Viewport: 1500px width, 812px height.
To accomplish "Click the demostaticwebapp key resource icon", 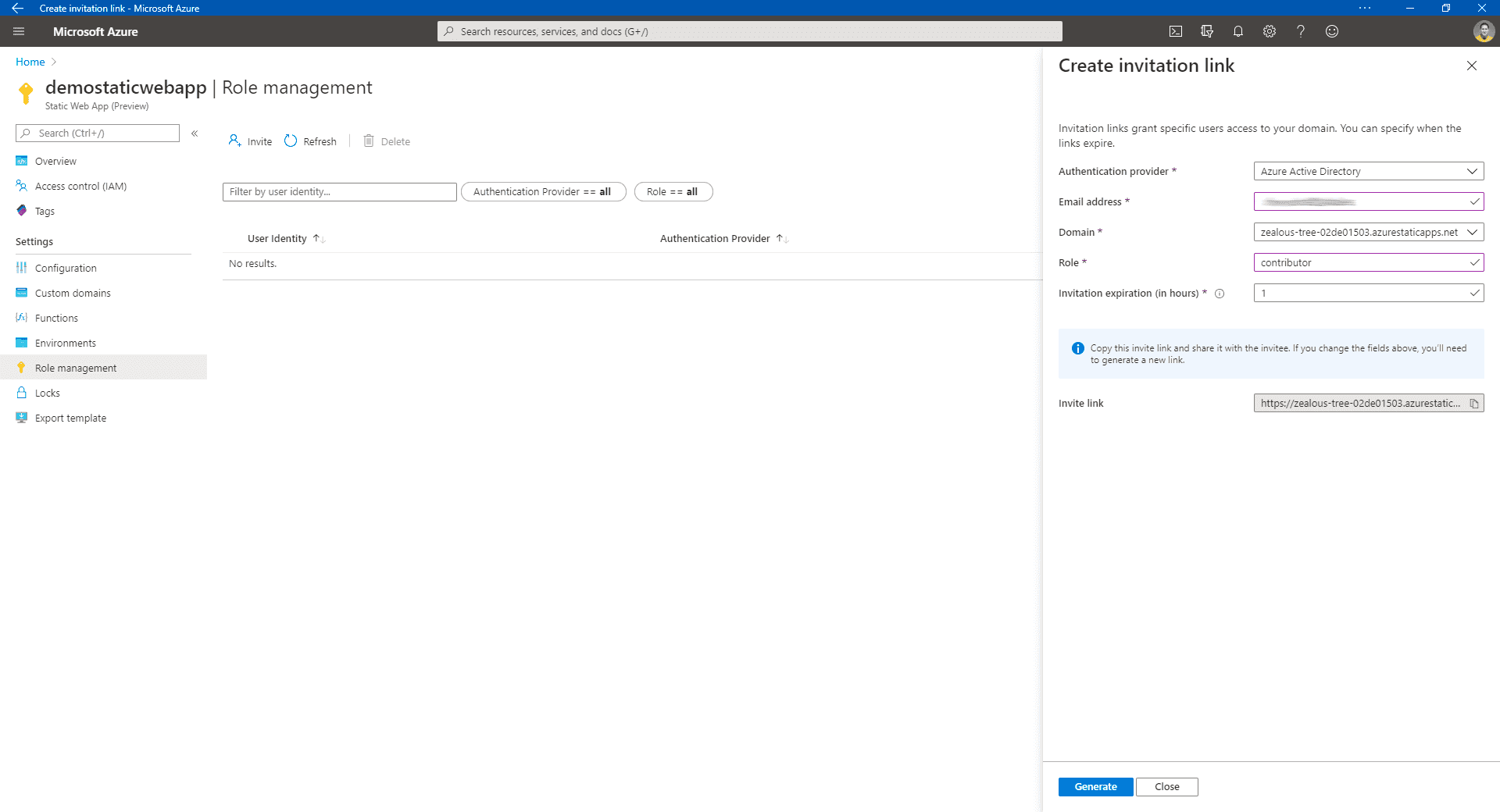I will click(x=26, y=94).
